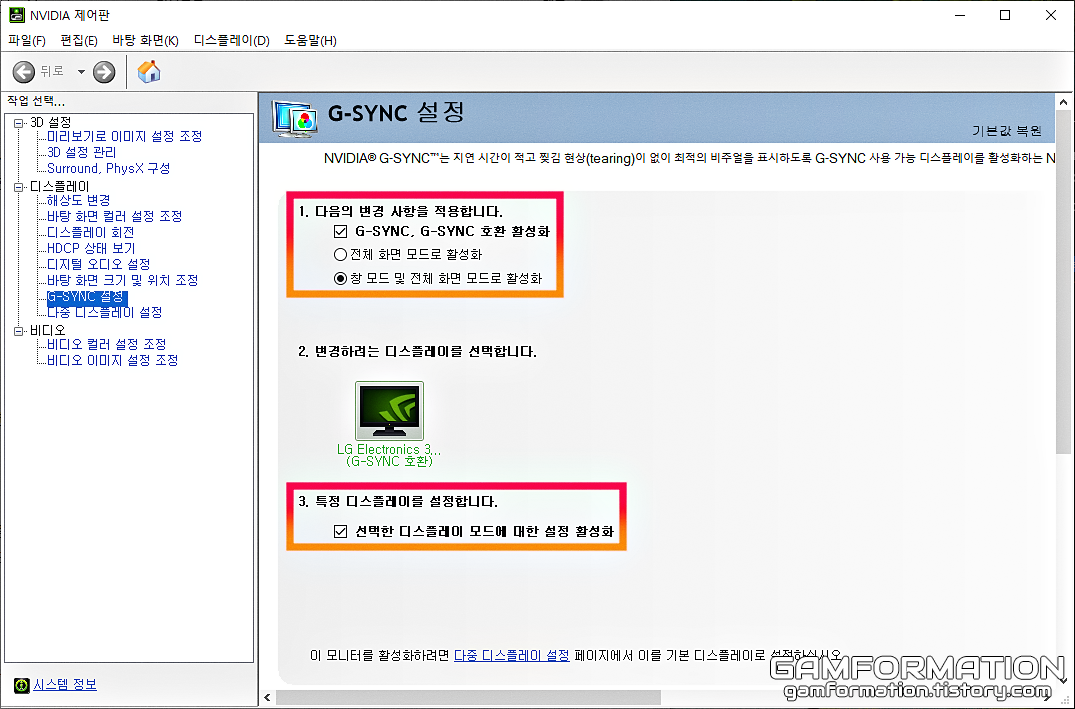
Task: Click the horizontal scrollbar thumb
Action: click(x=468, y=698)
